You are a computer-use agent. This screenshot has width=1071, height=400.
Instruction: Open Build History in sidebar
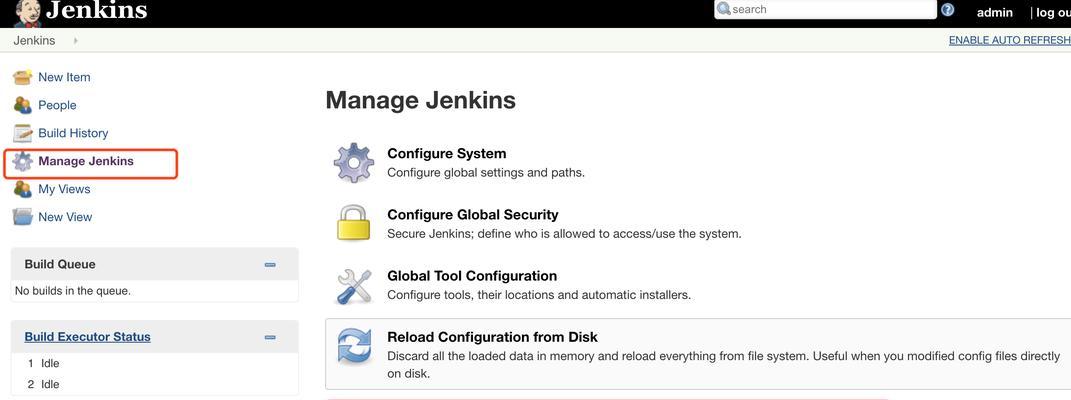pyautogui.click(x=73, y=133)
